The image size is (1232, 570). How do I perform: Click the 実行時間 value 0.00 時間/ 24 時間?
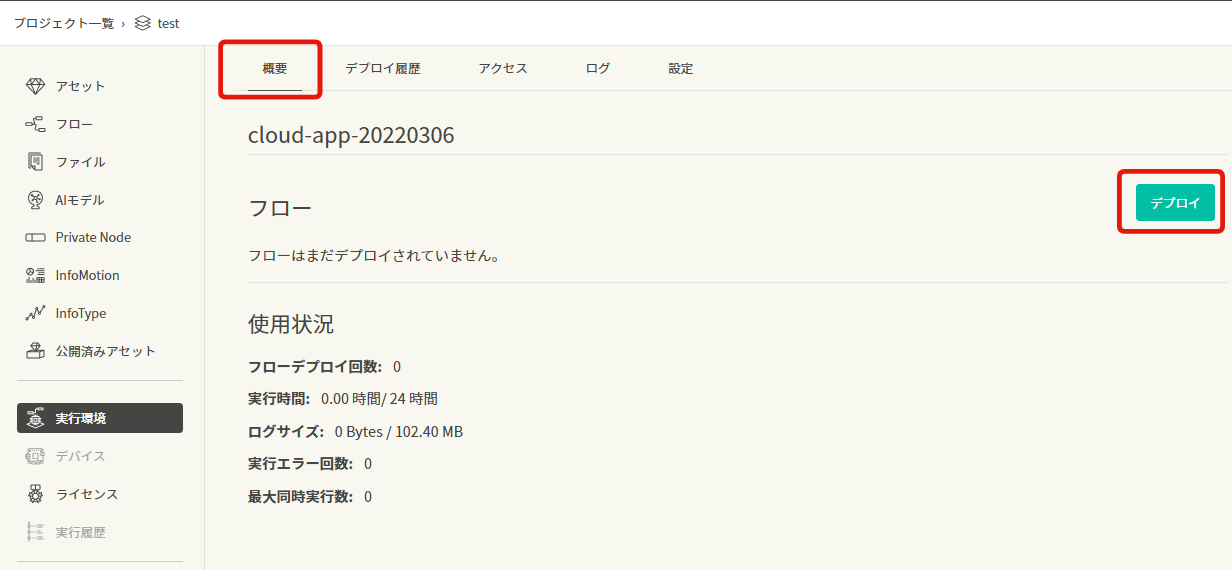(379, 399)
